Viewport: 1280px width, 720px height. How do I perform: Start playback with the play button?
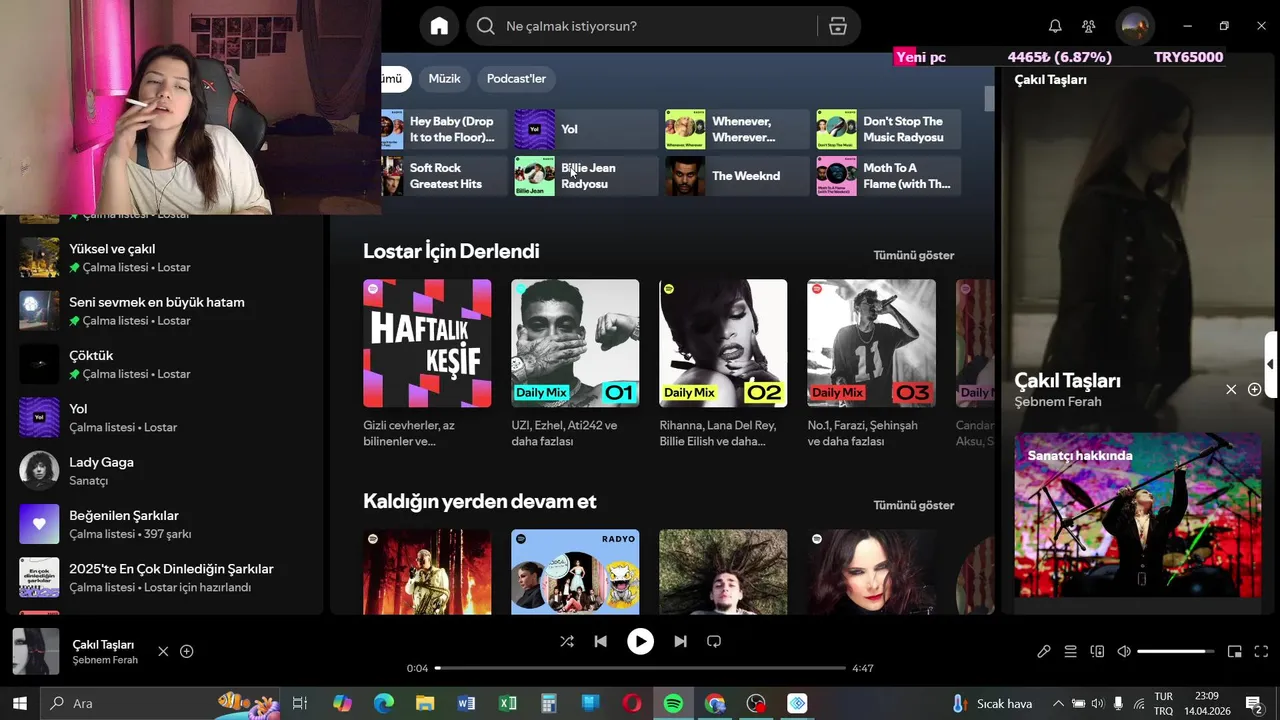tap(640, 641)
